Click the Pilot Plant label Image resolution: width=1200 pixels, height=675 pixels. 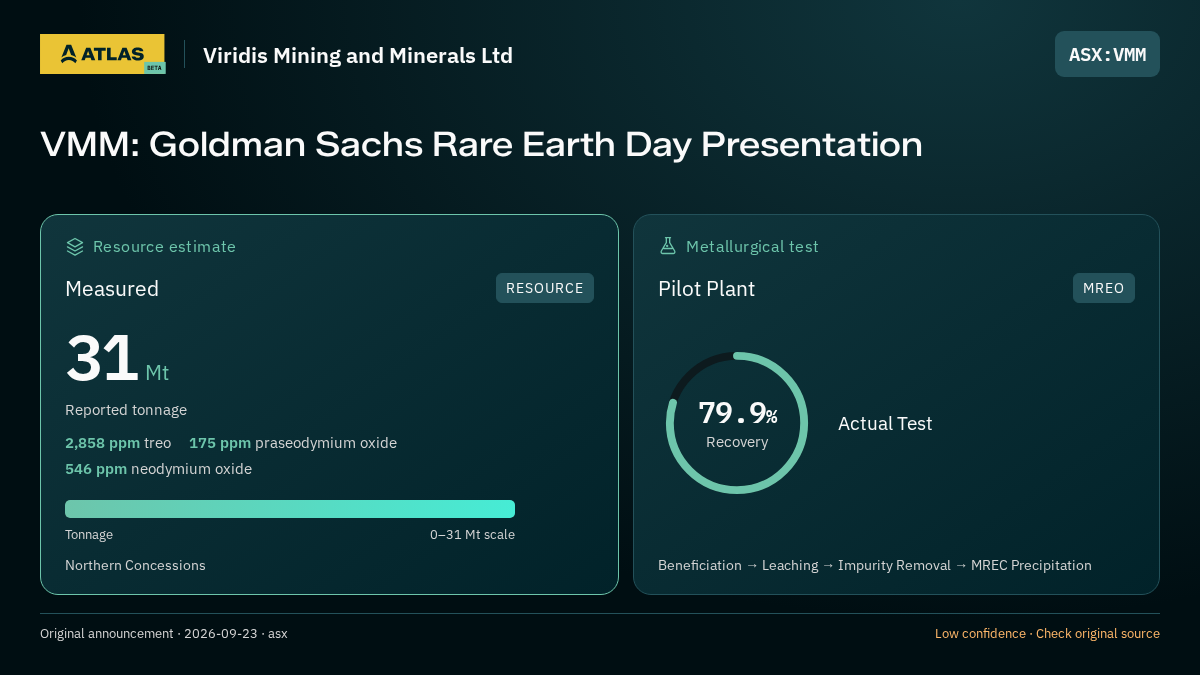(706, 289)
